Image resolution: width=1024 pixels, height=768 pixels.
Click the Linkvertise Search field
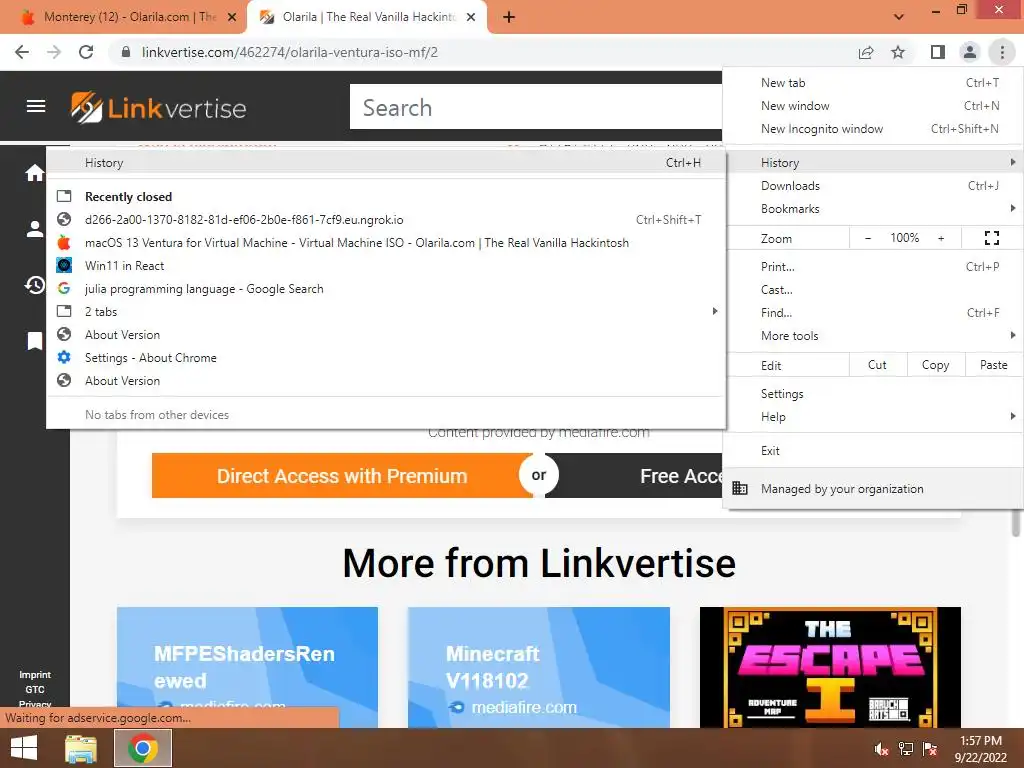click(x=536, y=107)
